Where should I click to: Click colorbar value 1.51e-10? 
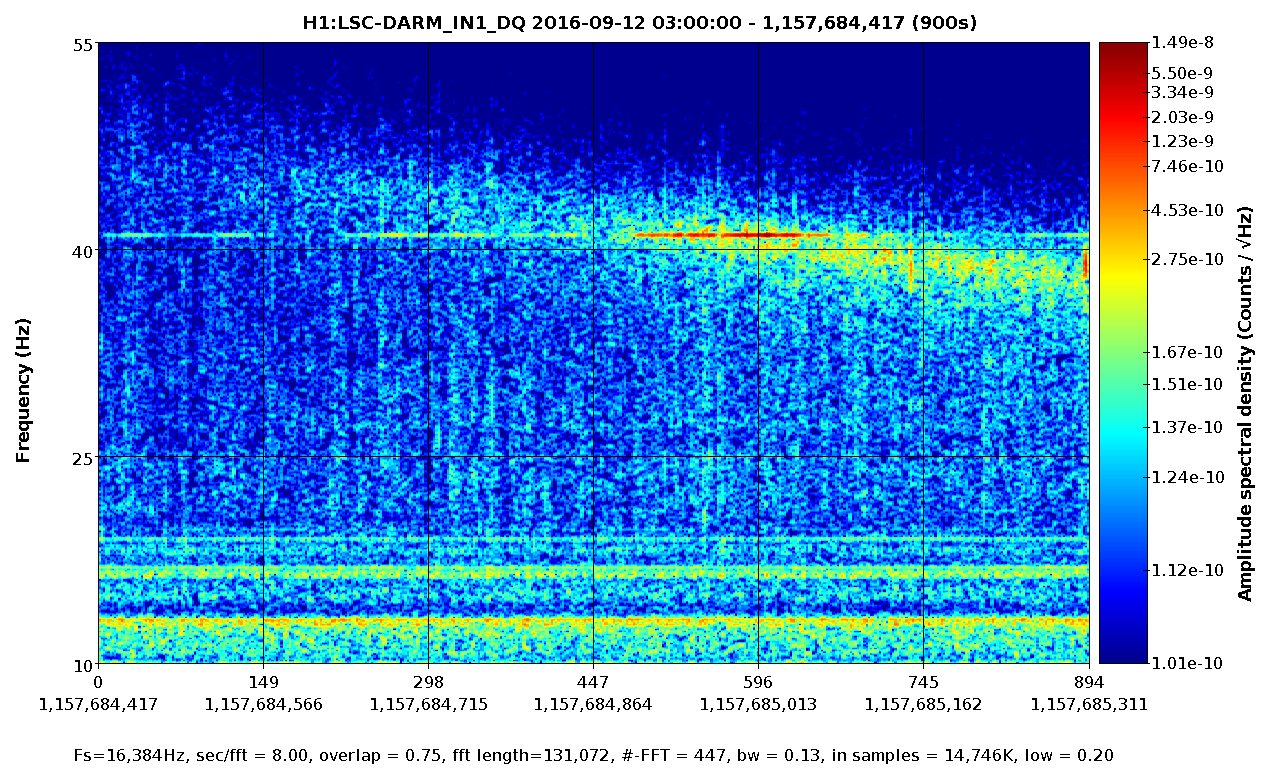[1187, 384]
